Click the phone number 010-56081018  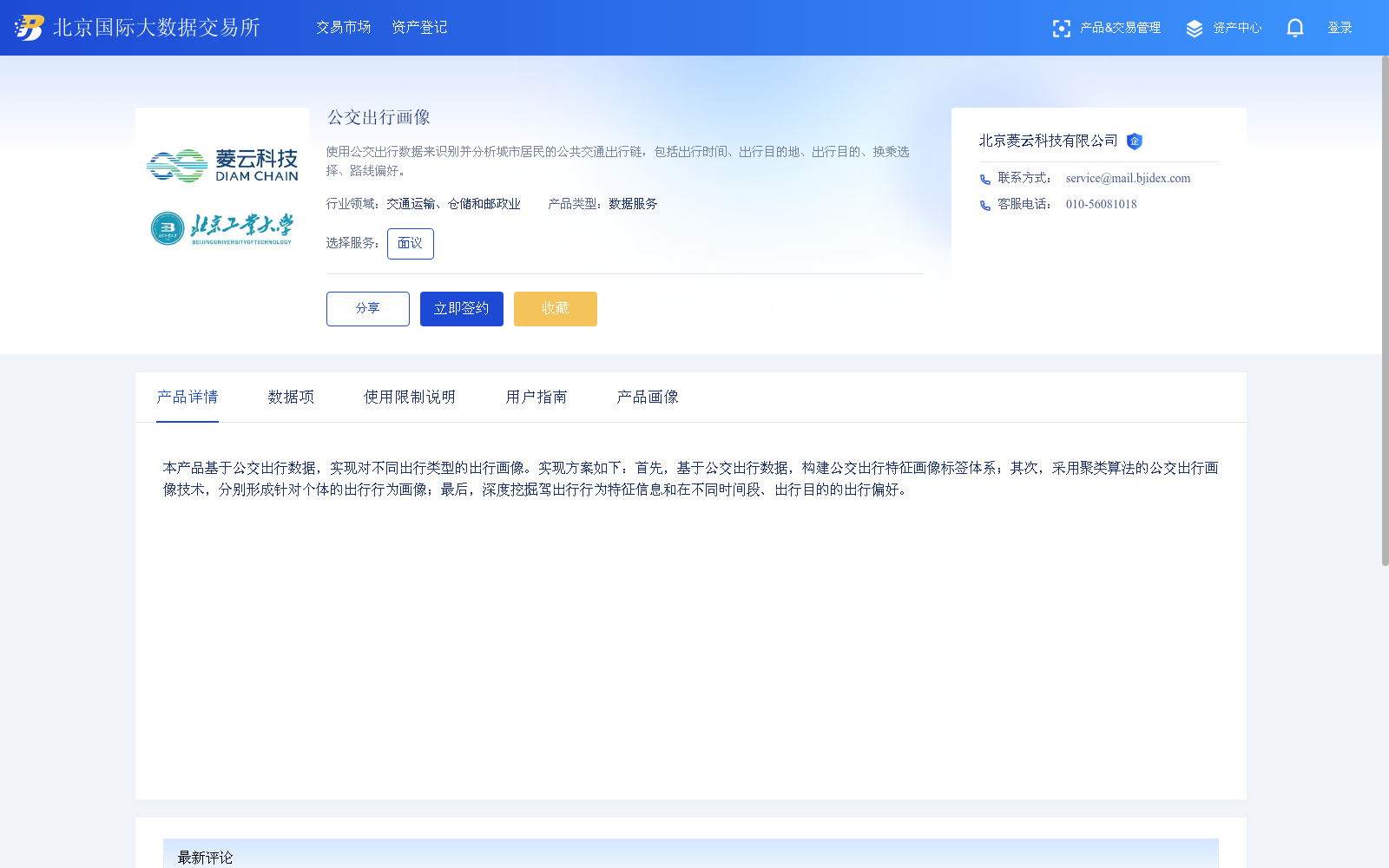[x=1101, y=205]
